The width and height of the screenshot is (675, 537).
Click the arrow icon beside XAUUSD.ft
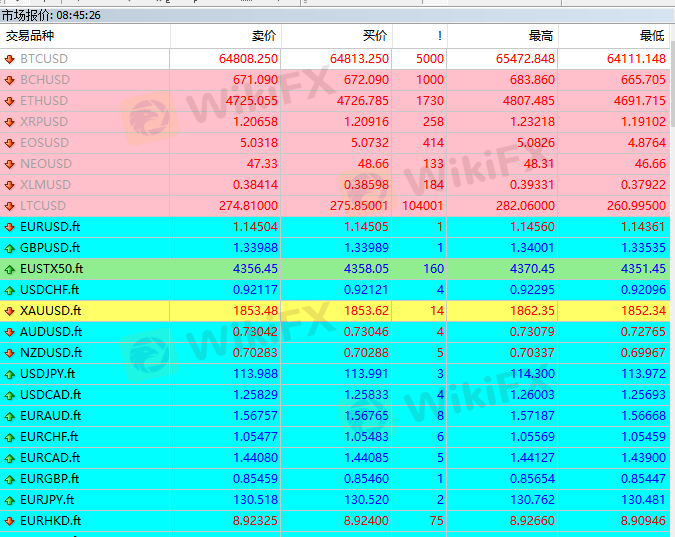pyautogui.click(x=10, y=311)
